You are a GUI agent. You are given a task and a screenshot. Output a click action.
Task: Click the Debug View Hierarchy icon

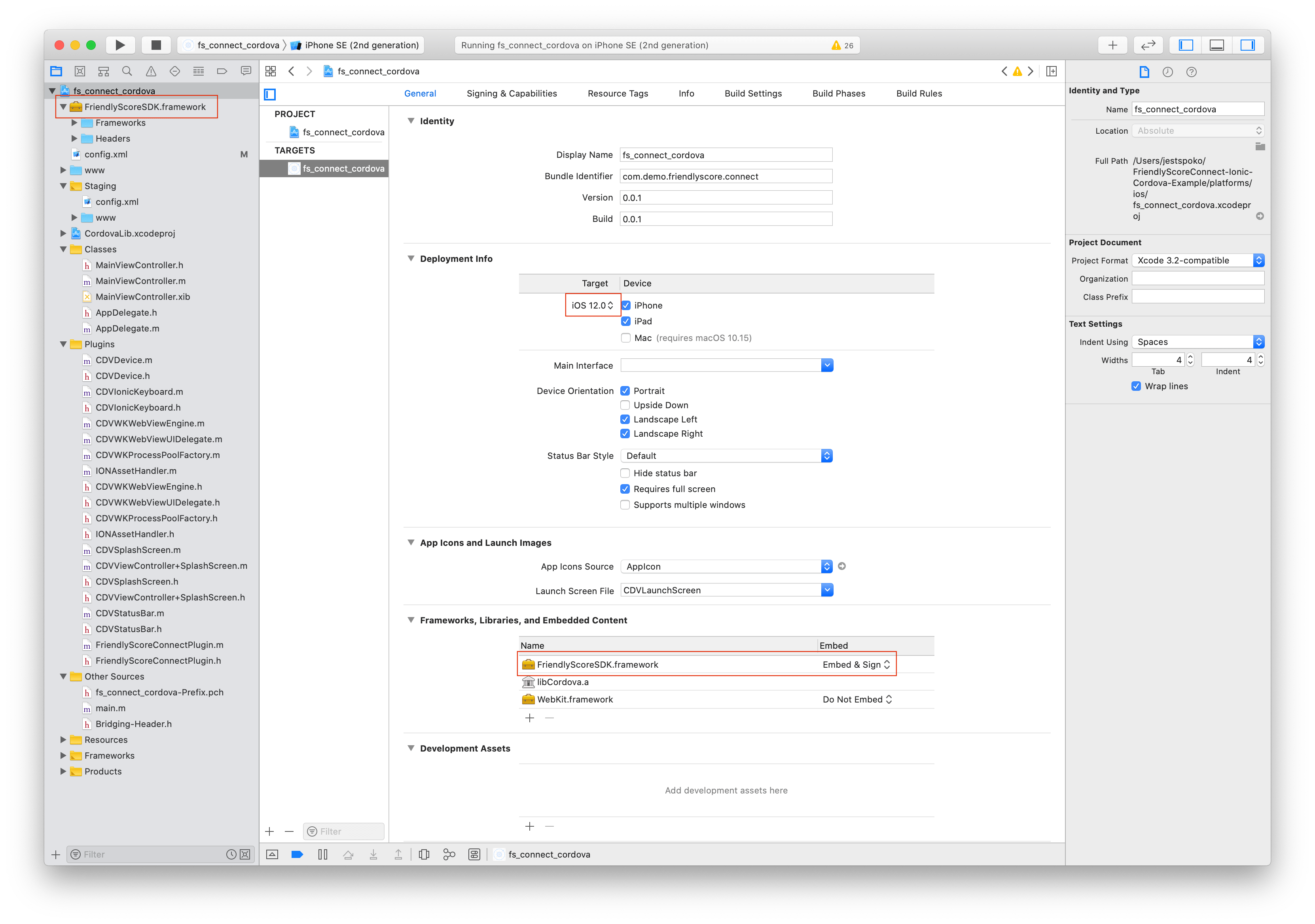click(424, 854)
